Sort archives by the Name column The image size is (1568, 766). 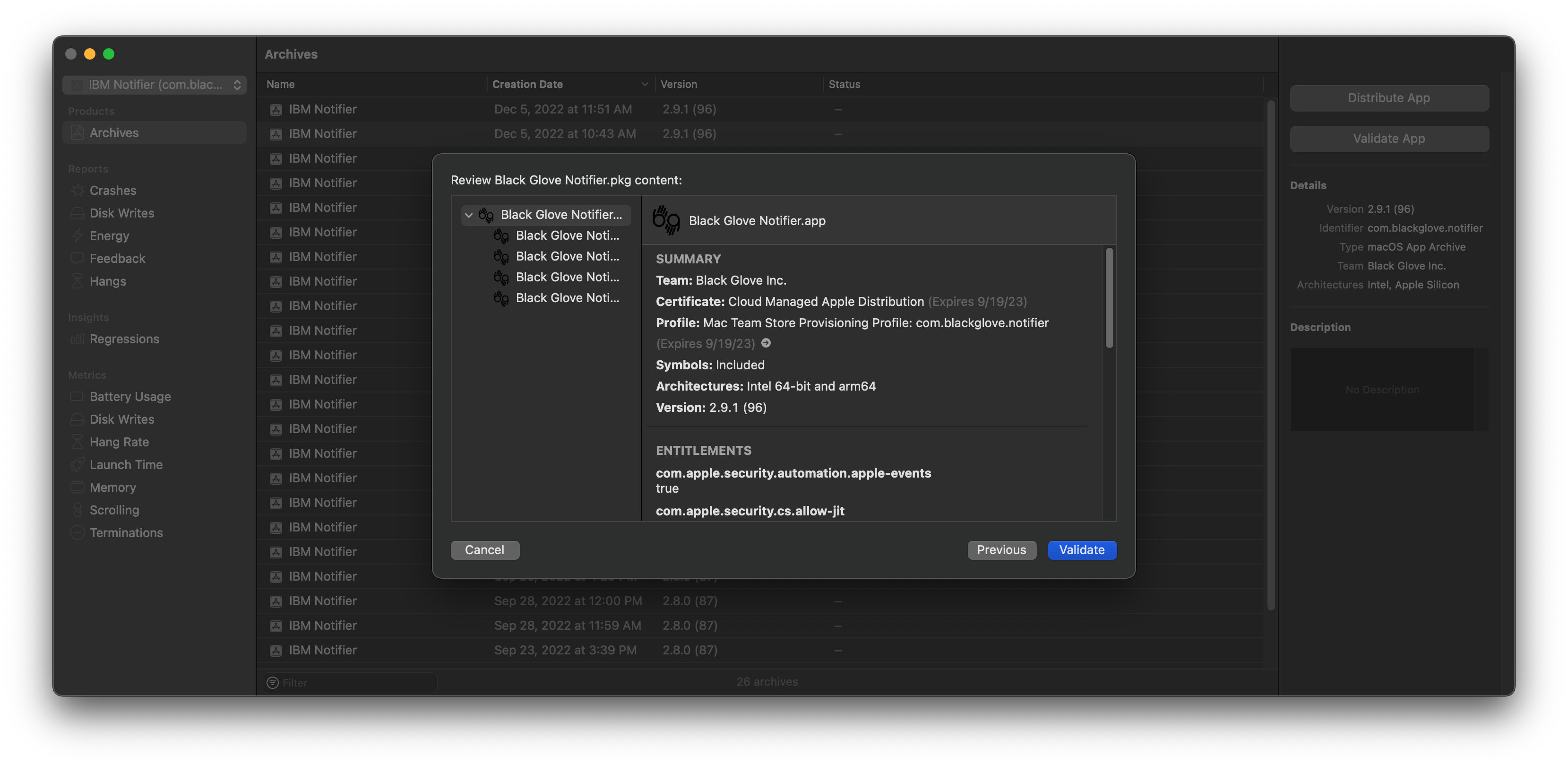point(372,85)
